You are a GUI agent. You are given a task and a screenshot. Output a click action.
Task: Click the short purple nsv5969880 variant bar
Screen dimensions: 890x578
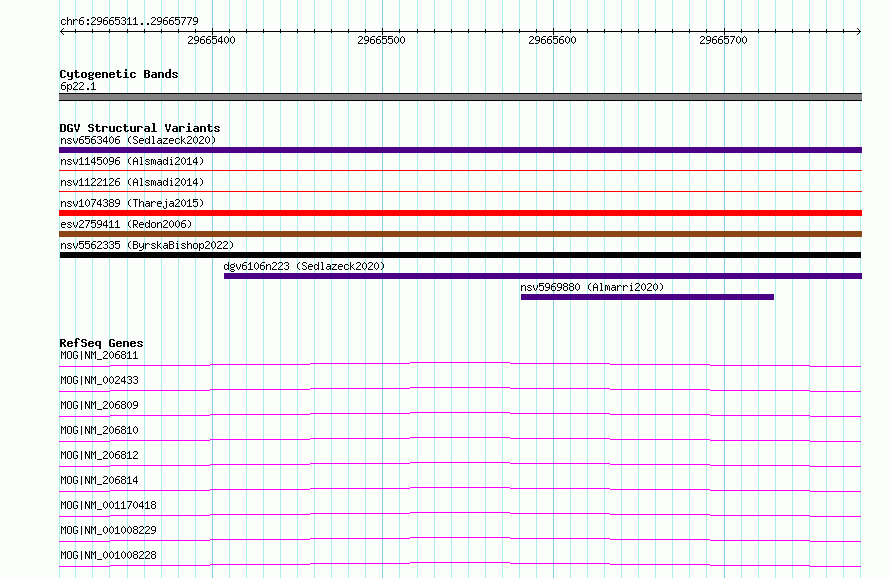[647, 297]
